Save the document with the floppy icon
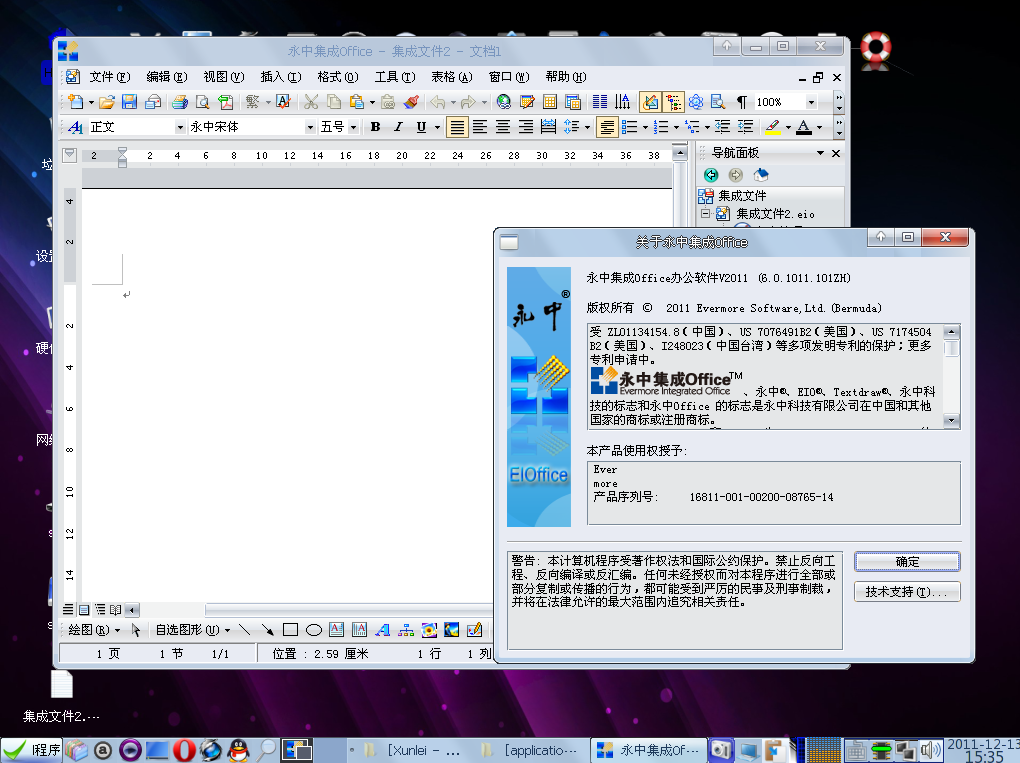 pyautogui.click(x=129, y=102)
